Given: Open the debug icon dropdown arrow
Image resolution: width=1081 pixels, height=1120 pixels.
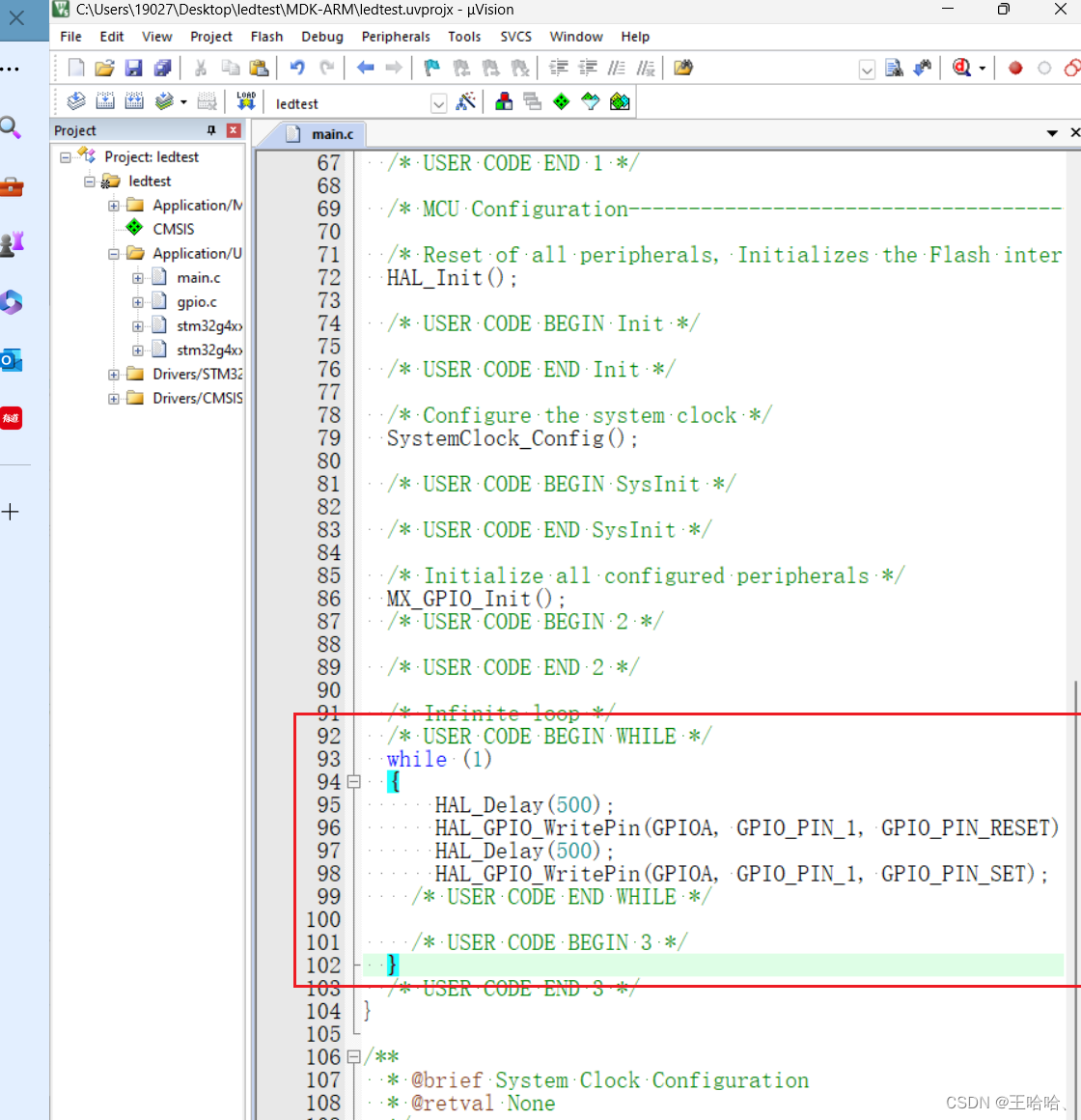Looking at the screenshot, I should [x=983, y=69].
